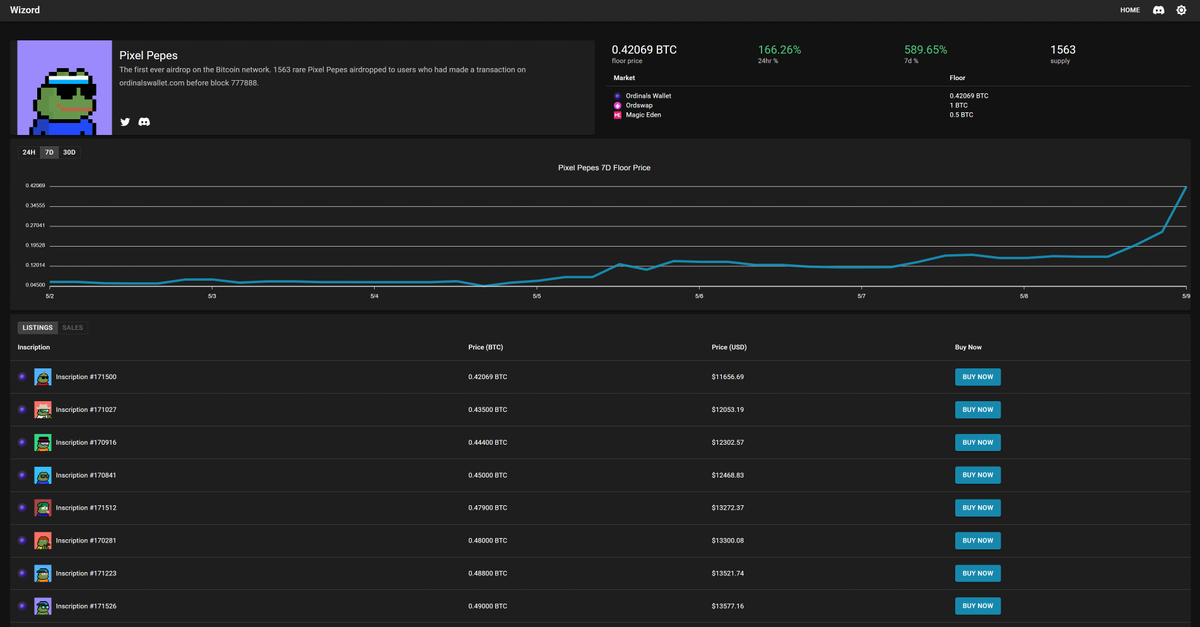Viewport: 1200px width, 627px height.
Task: Click the 166.26% 24hr change value
Action: coord(779,50)
